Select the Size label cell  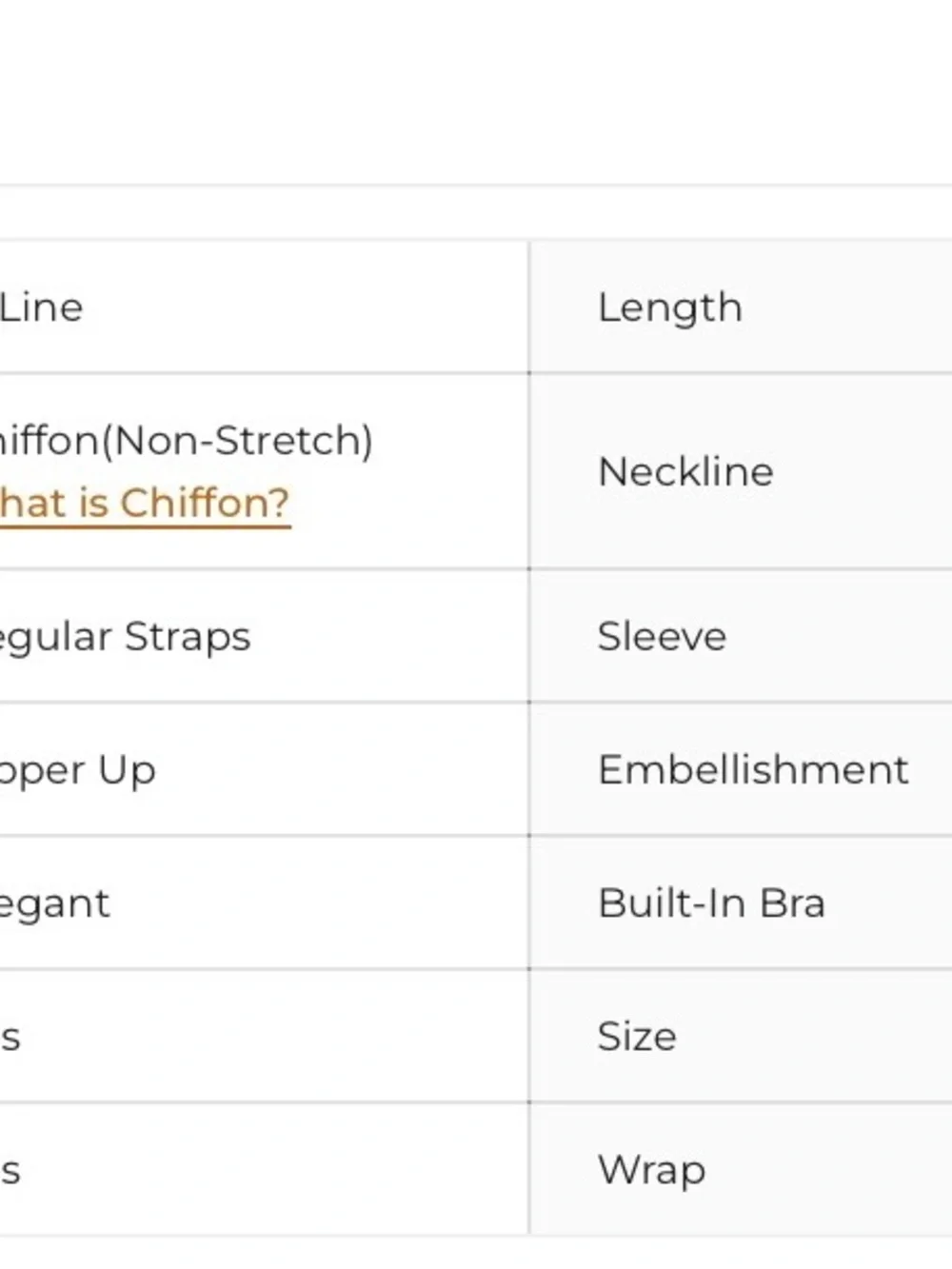pyautogui.click(x=741, y=1036)
